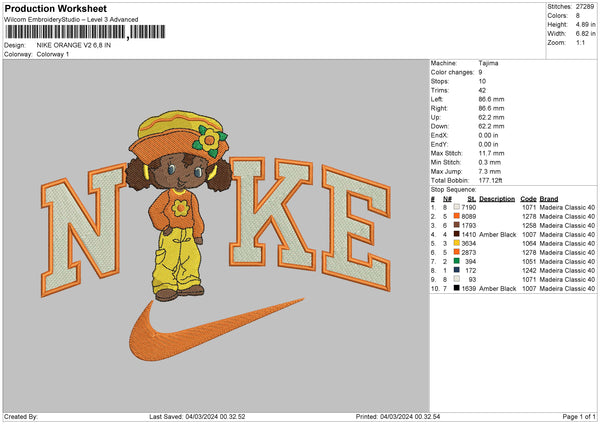Click code 1064 in the stop sequence
Screen dimensions: 600x424
click(529, 243)
